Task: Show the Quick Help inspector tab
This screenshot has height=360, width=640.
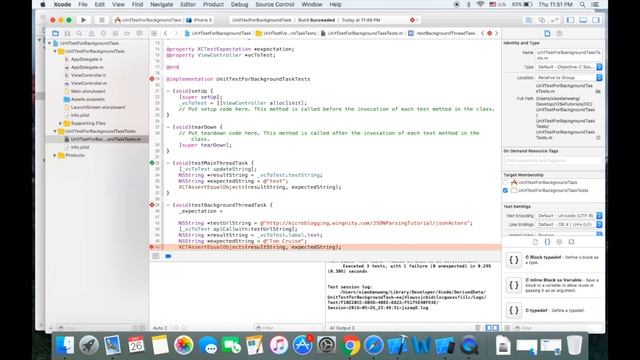Action: 559,33
